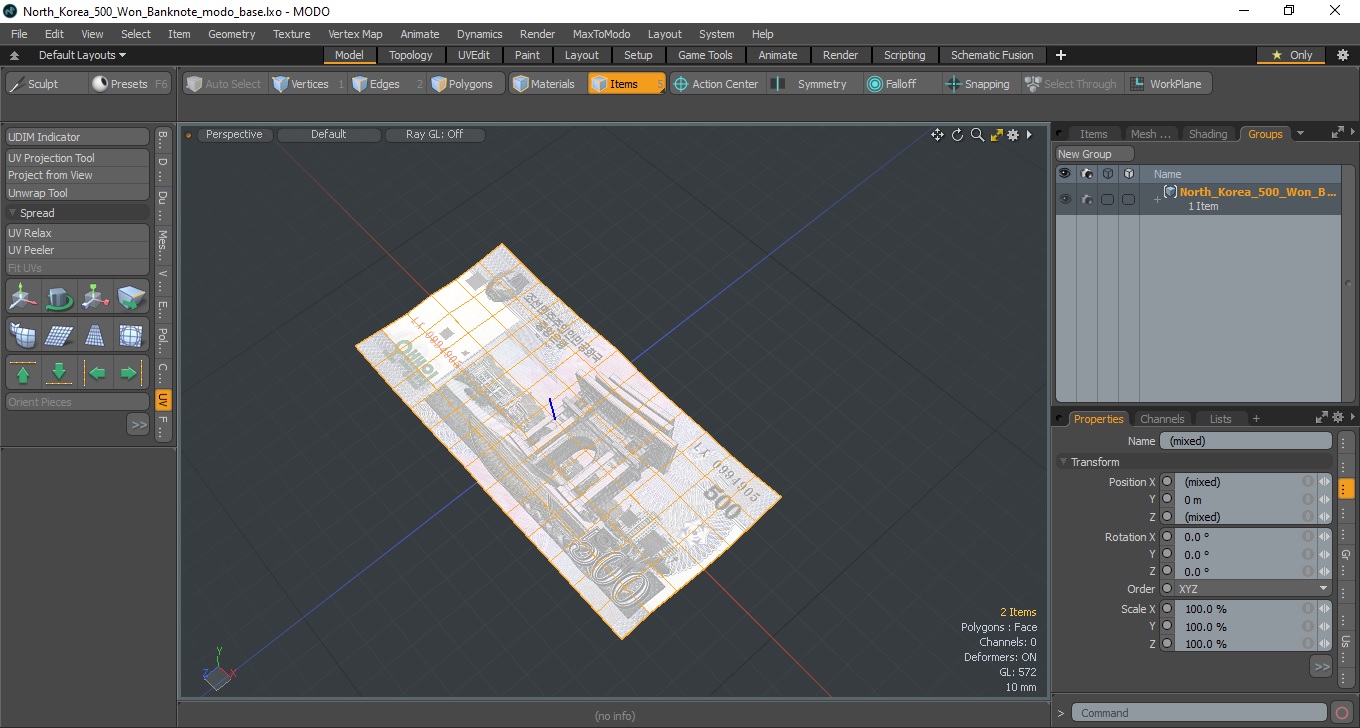Toggle the Rotation X channel keyframe dot
The width and height of the screenshot is (1360, 728).
[1167, 537]
